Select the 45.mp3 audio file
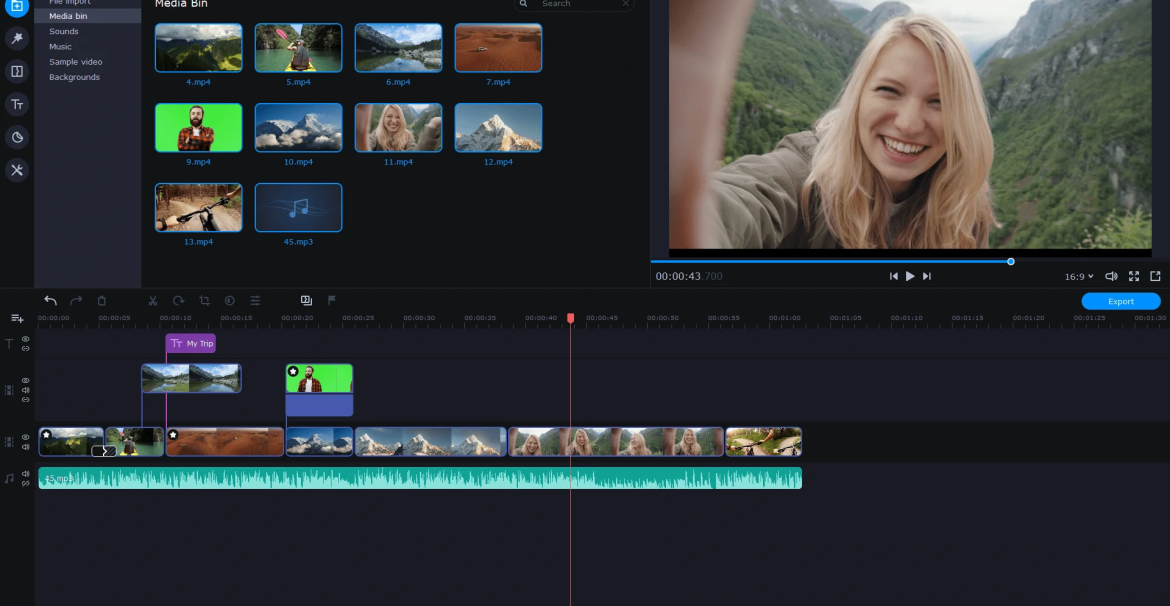The height and width of the screenshot is (606, 1170). tap(298, 207)
